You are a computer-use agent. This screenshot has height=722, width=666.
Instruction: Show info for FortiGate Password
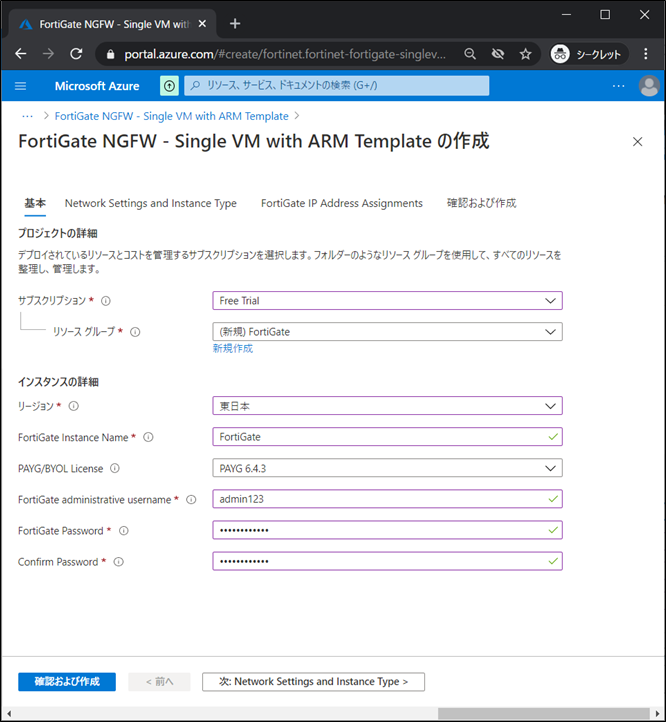[124, 530]
